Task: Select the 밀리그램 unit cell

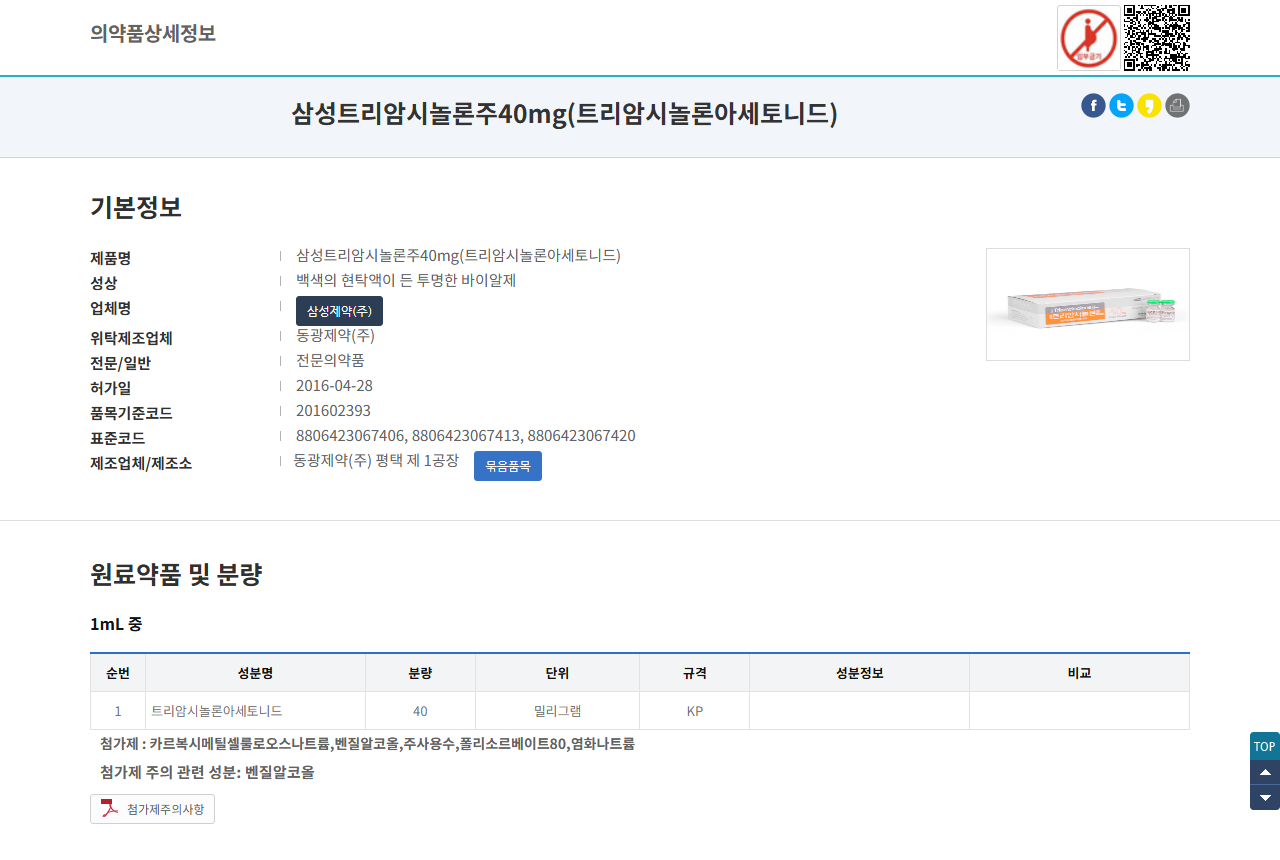Action: pyautogui.click(x=557, y=711)
